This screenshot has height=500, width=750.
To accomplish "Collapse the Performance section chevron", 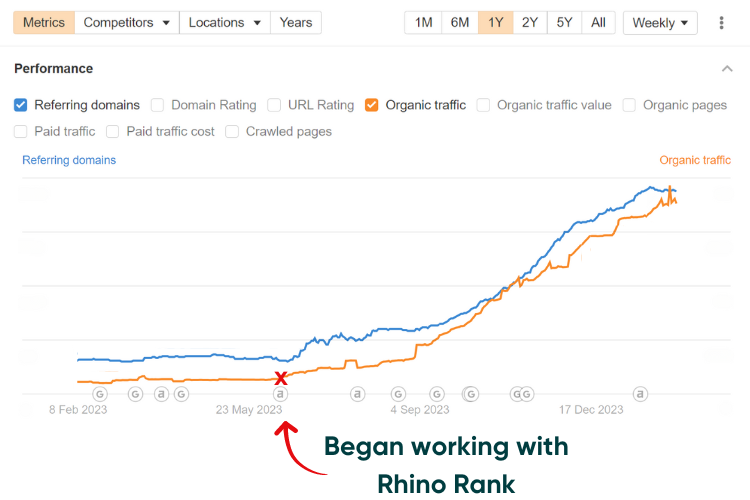I will pyautogui.click(x=727, y=69).
